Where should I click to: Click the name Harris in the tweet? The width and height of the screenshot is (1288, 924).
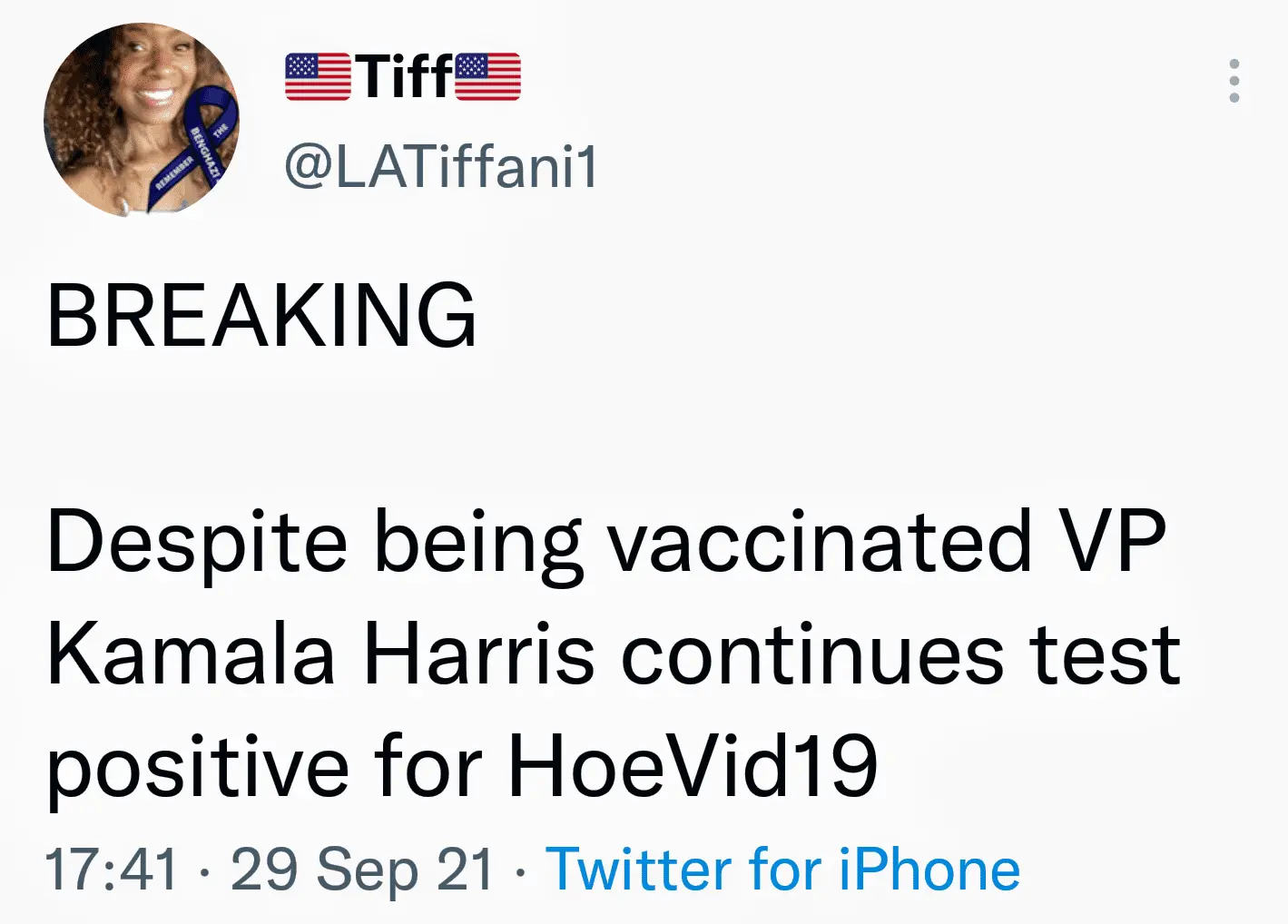(x=479, y=655)
